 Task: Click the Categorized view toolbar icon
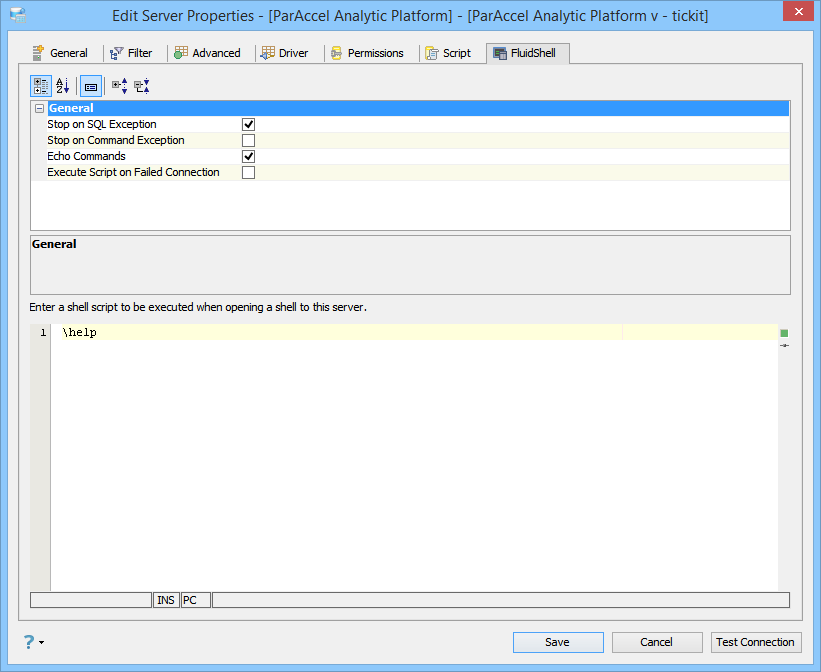(40, 86)
